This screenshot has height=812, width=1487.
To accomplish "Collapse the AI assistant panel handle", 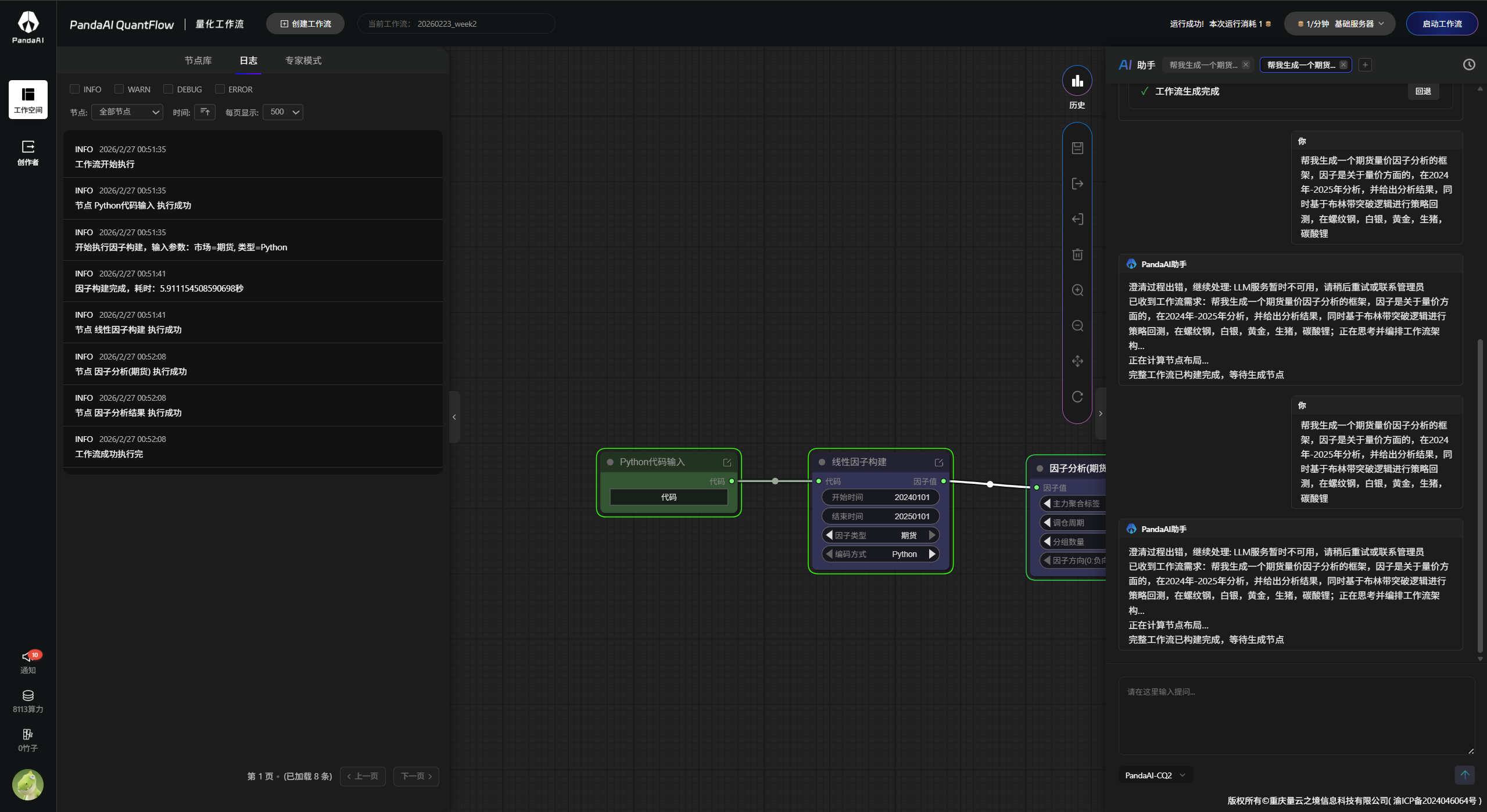I will pyautogui.click(x=1101, y=414).
